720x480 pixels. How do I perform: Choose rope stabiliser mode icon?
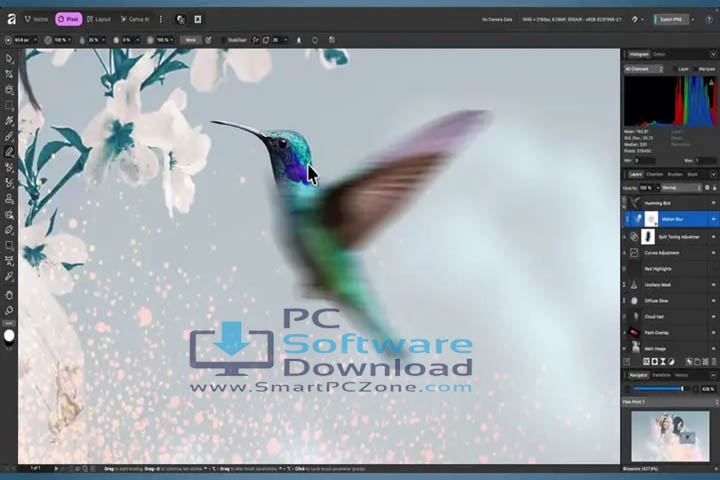[256, 40]
